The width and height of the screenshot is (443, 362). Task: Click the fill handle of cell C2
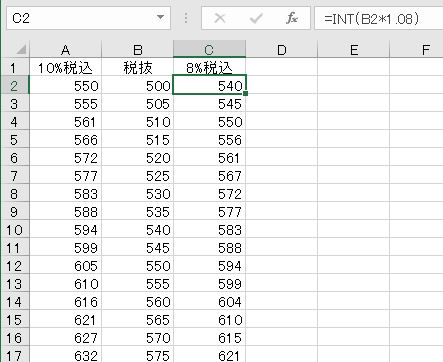[246, 94]
